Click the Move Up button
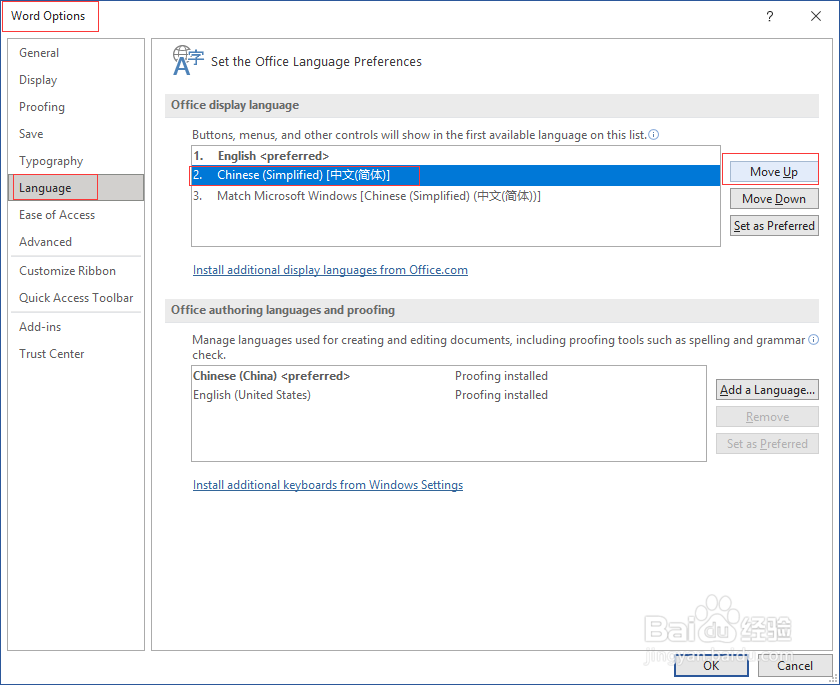 pyautogui.click(x=774, y=172)
